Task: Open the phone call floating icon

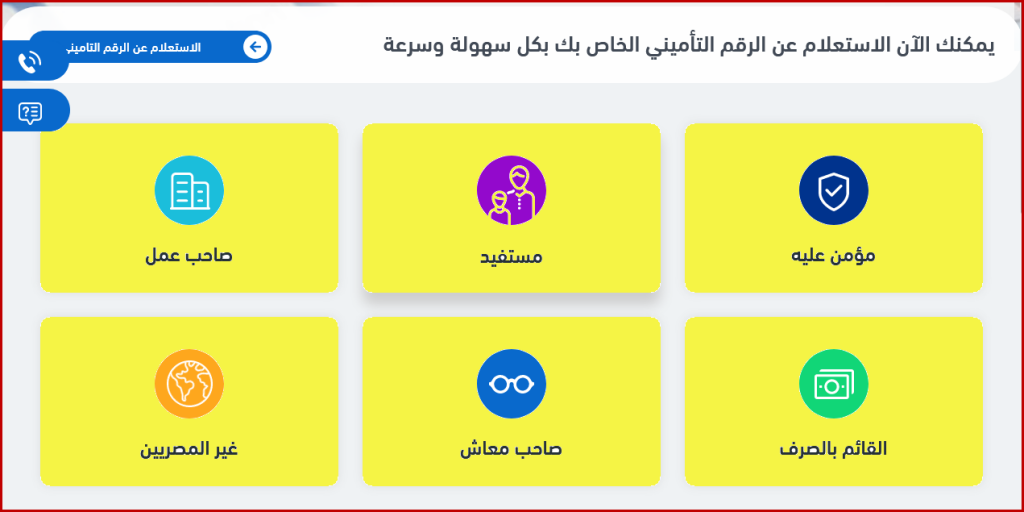Action: (30, 63)
